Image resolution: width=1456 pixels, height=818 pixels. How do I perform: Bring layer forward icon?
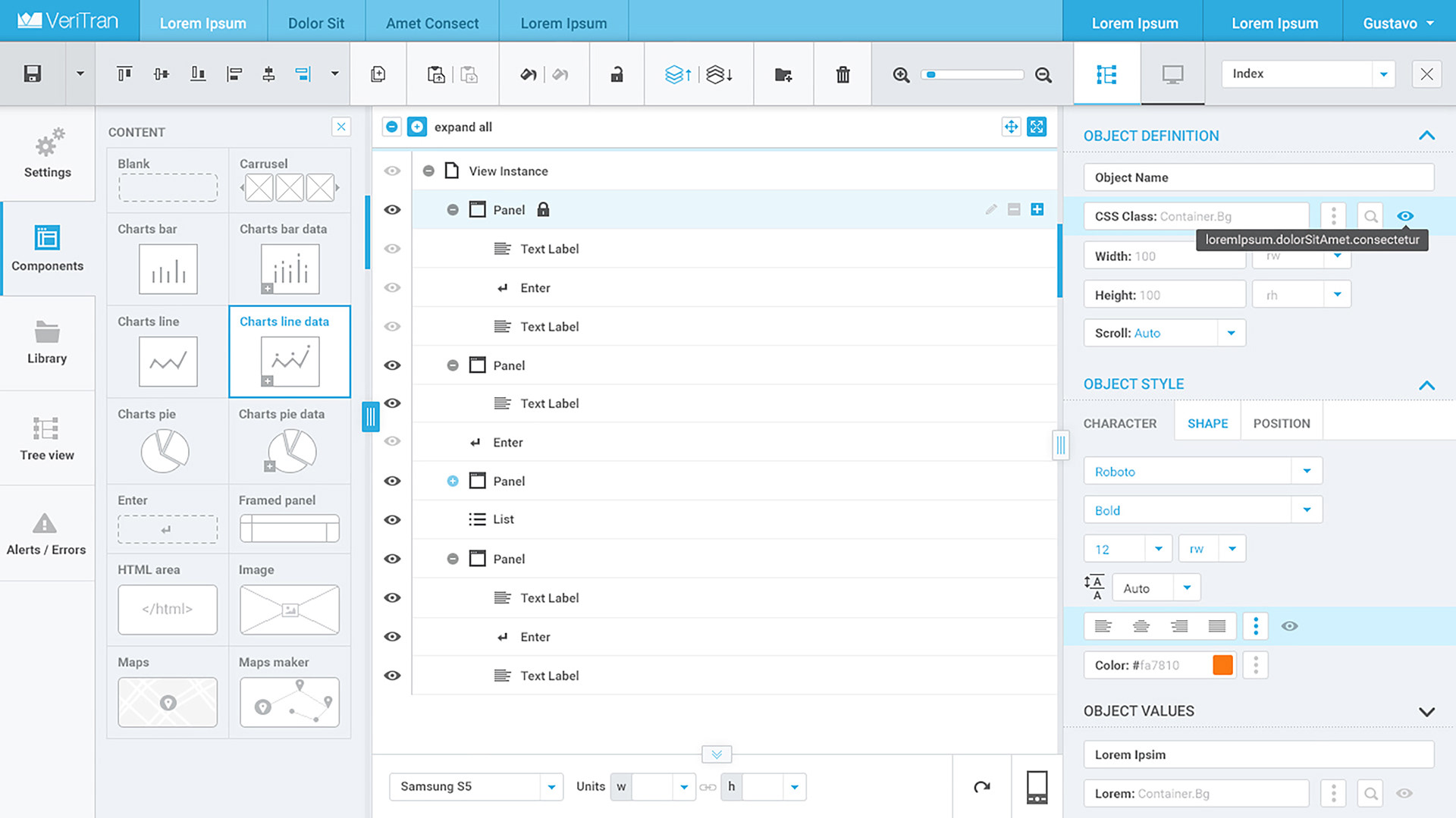(x=678, y=74)
